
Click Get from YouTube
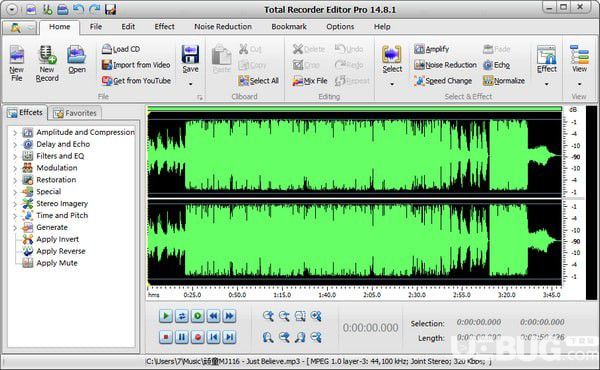tap(136, 81)
